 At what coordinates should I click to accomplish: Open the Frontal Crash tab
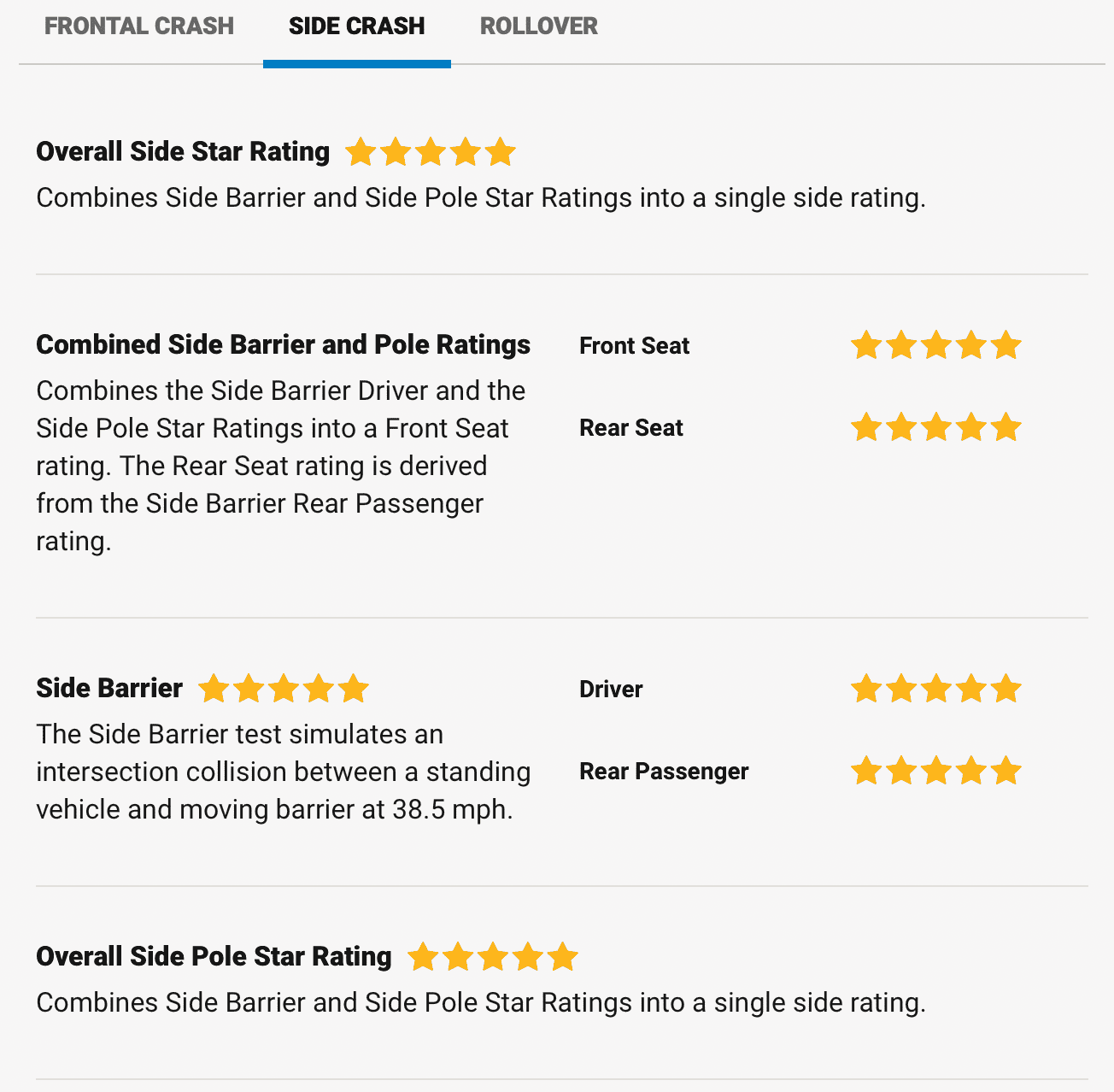139,26
